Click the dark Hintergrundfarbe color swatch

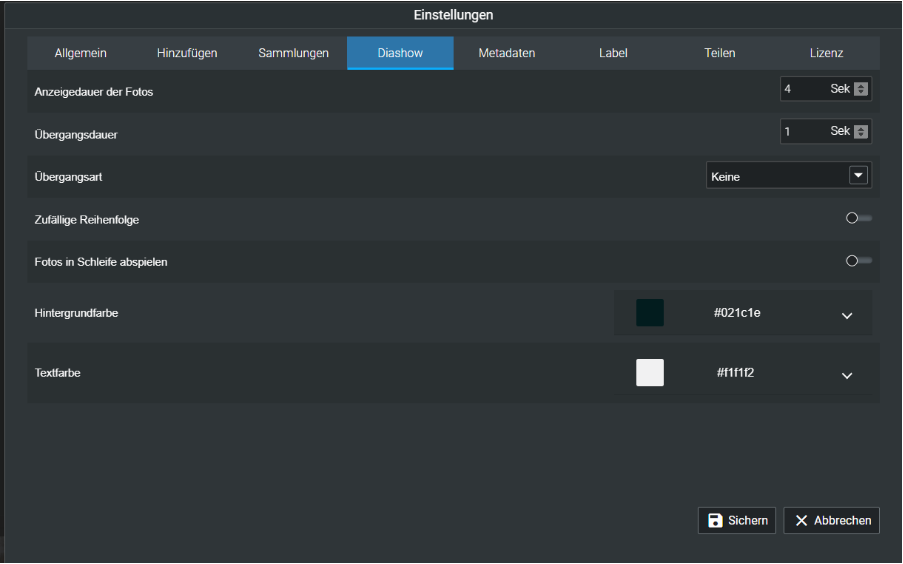tap(650, 313)
